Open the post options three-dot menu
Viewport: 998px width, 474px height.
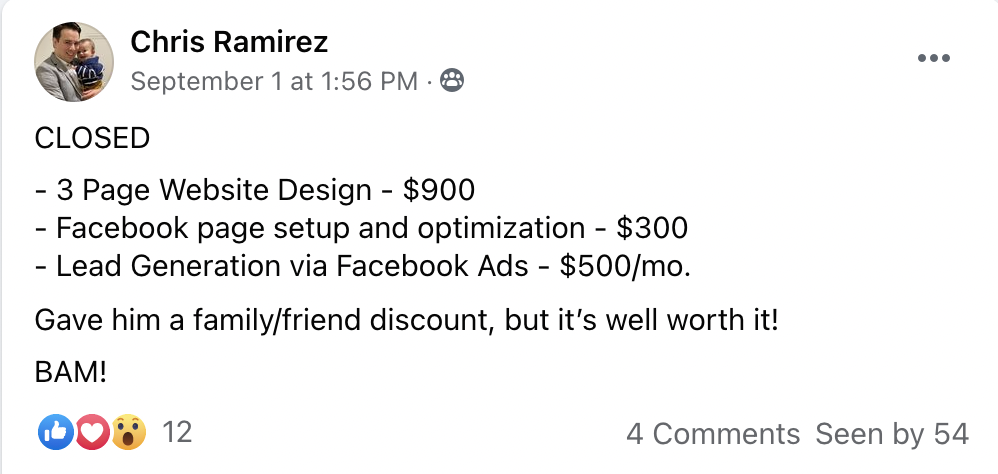(933, 59)
